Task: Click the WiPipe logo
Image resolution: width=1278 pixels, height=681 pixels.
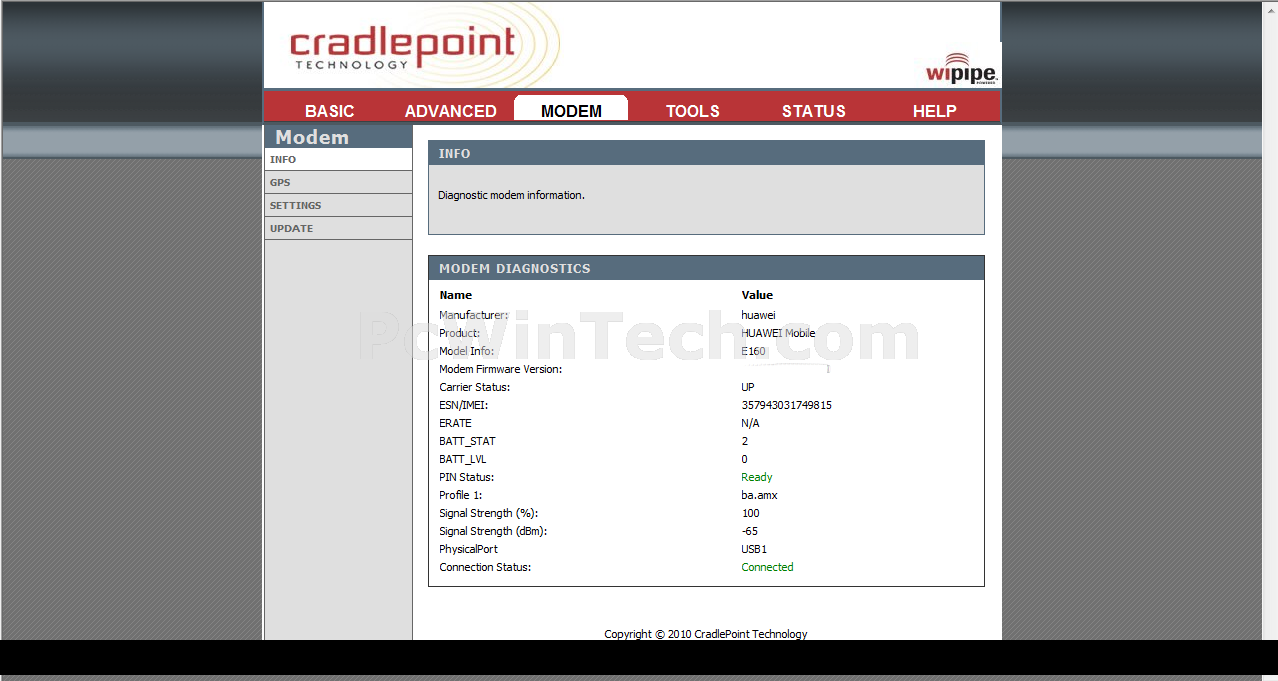Action: 960,69
